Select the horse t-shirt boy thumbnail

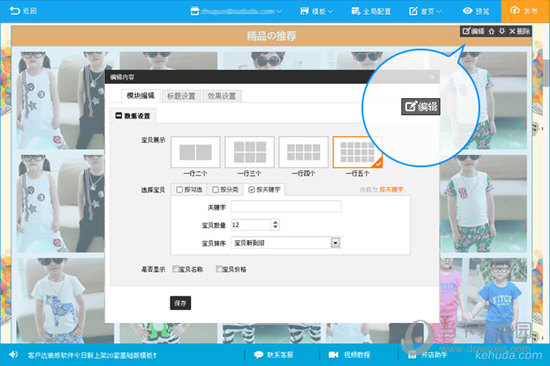60,300
